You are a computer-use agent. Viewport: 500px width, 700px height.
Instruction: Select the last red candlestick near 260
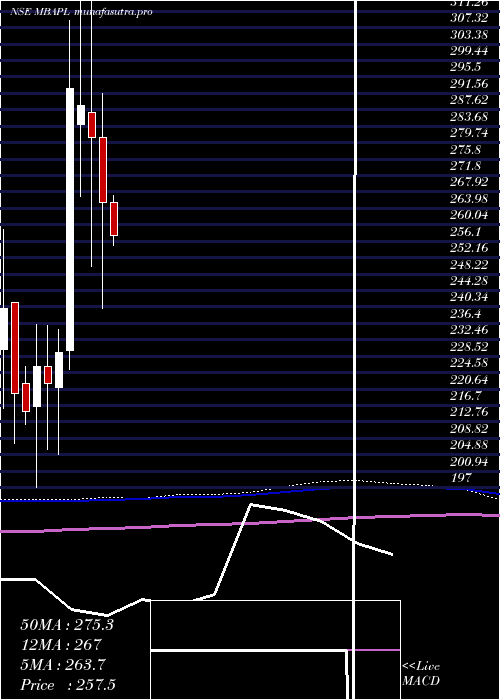click(114, 219)
